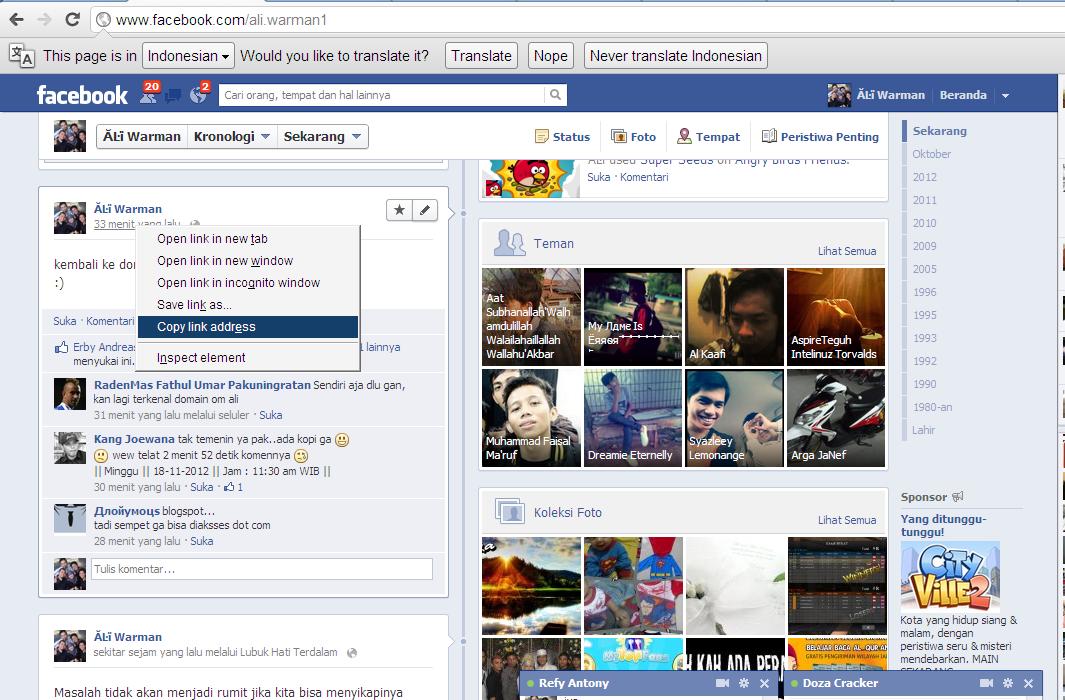Screen dimensions: 1065x700
Task: Open friend requests icon with badge 20
Action: pos(149,94)
